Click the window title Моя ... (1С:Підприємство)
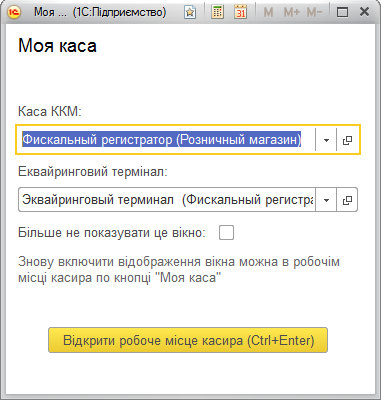Viewport: 381px width, 400px height. 100,12
